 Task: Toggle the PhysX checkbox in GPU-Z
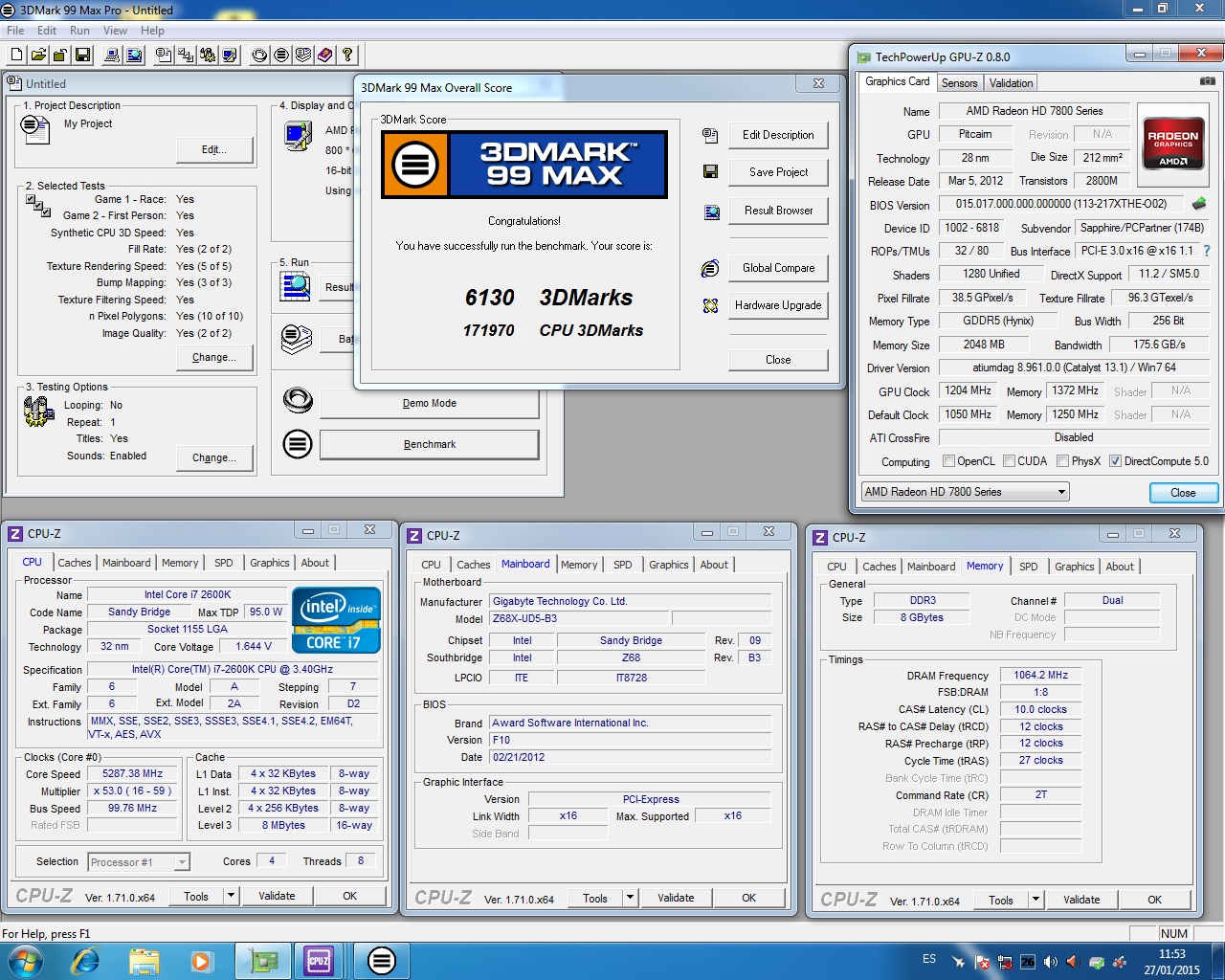click(1062, 461)
